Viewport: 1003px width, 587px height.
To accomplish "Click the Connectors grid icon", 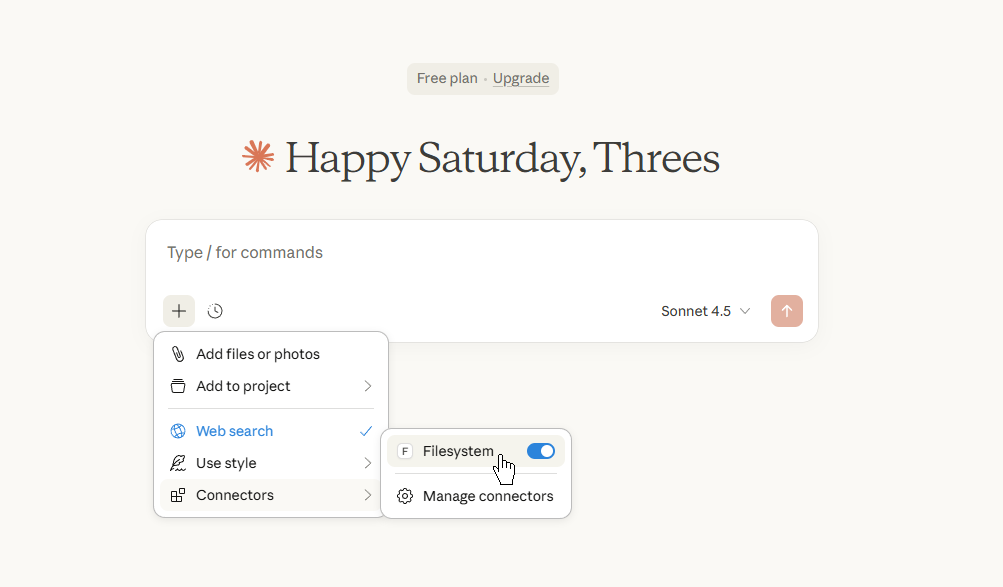I will click(x=178, y=495).
